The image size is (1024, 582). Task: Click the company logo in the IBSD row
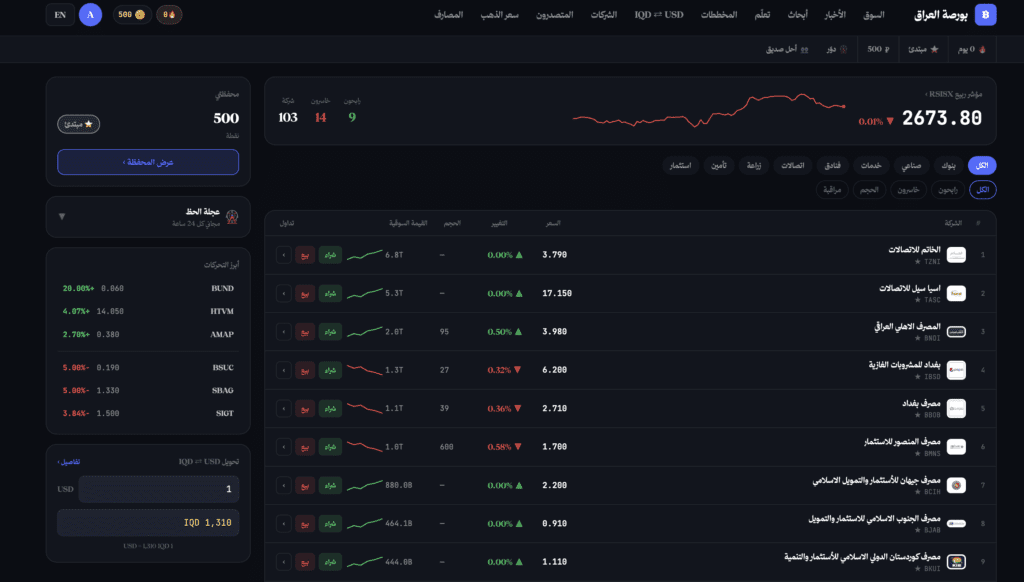(956, 370)
